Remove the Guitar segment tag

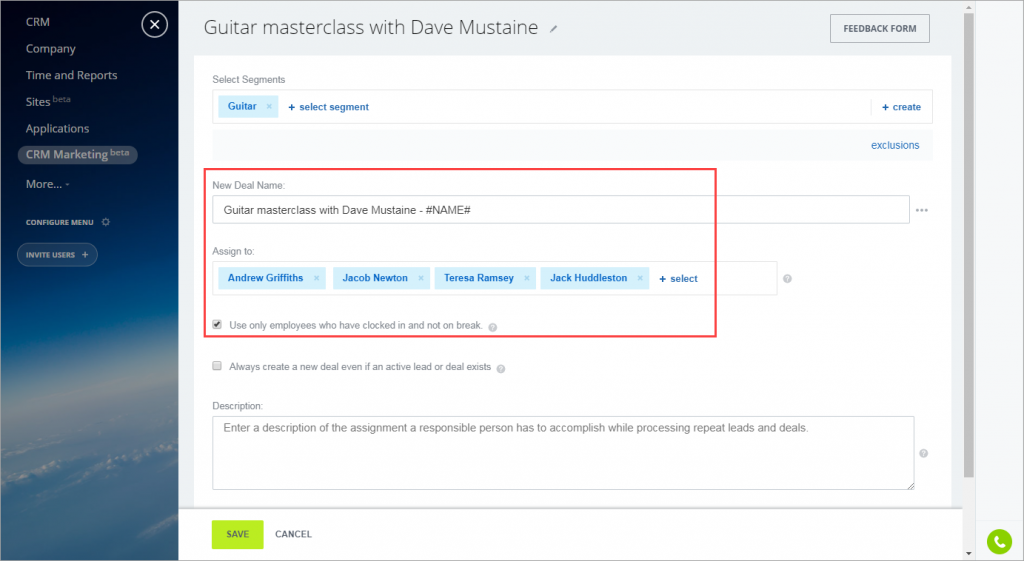[268, 106]
